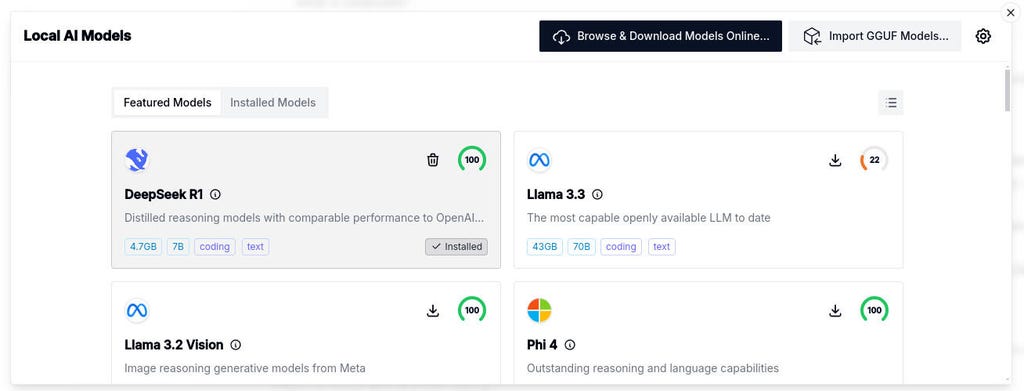
Task: Click Phi 4 compatibility score 100
Action: pos(874,310)
